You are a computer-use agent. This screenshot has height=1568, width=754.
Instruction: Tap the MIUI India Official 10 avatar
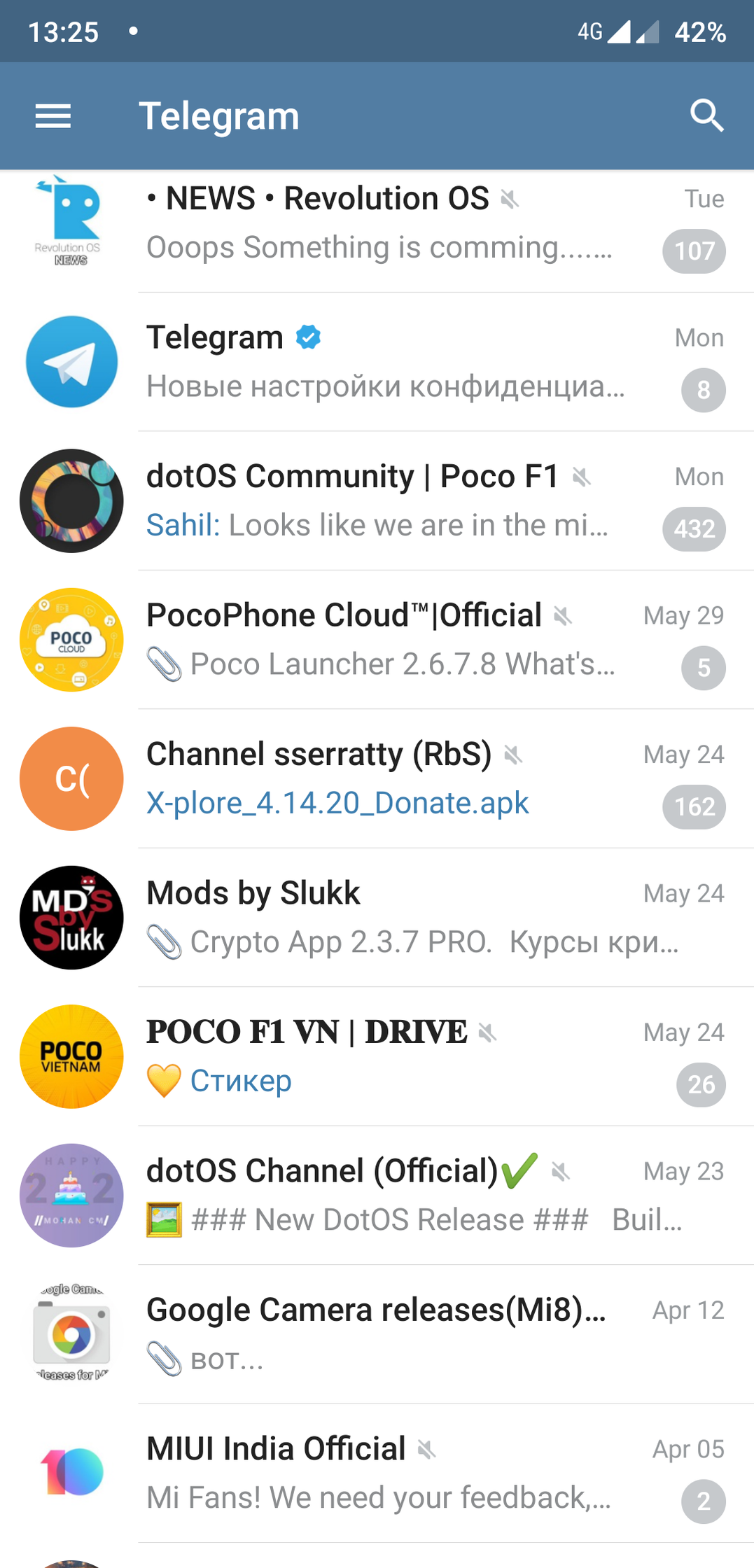(x=71, y=1472)
